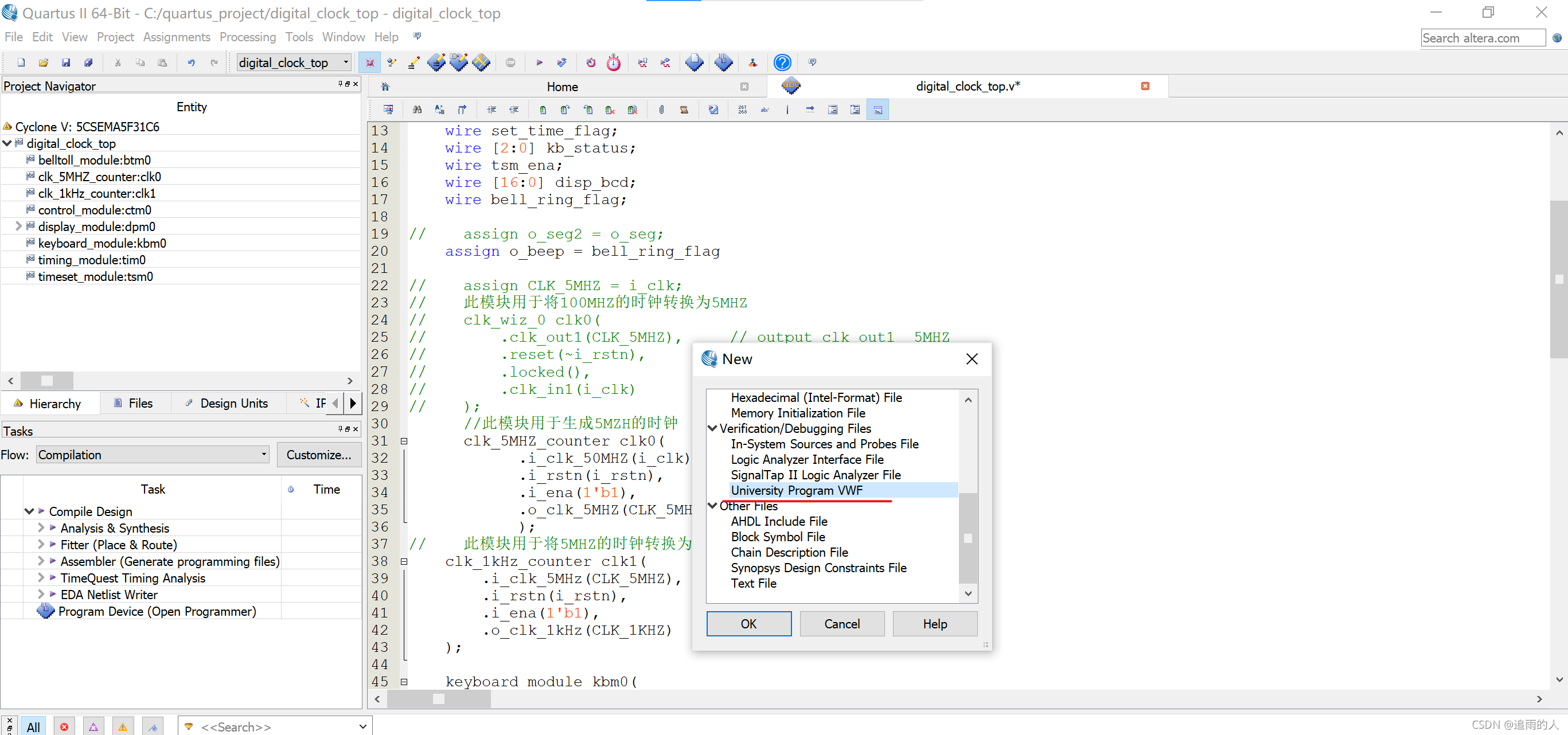Click the Save floppy disk icon
This screenshot has width=1568, height=735.
tap(66, 62)
